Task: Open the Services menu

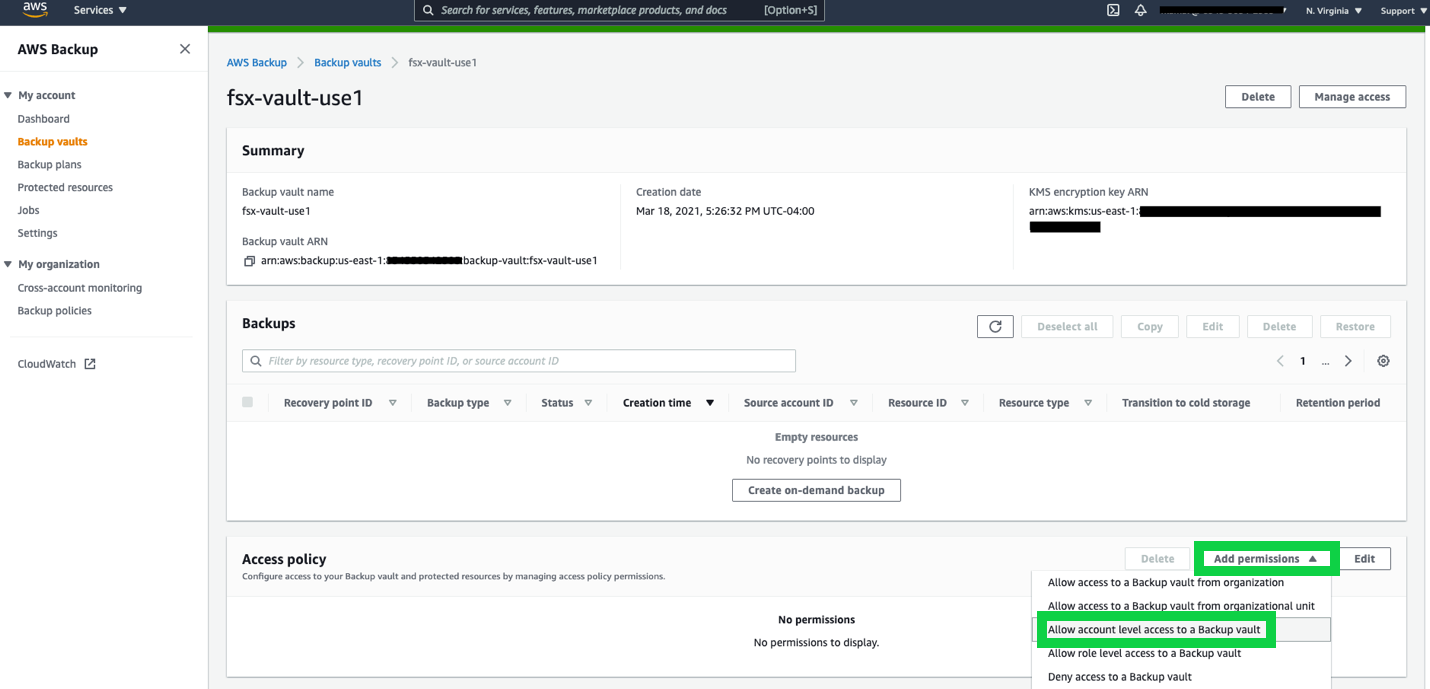Action: pyautogui.click(x=97, y=11)
